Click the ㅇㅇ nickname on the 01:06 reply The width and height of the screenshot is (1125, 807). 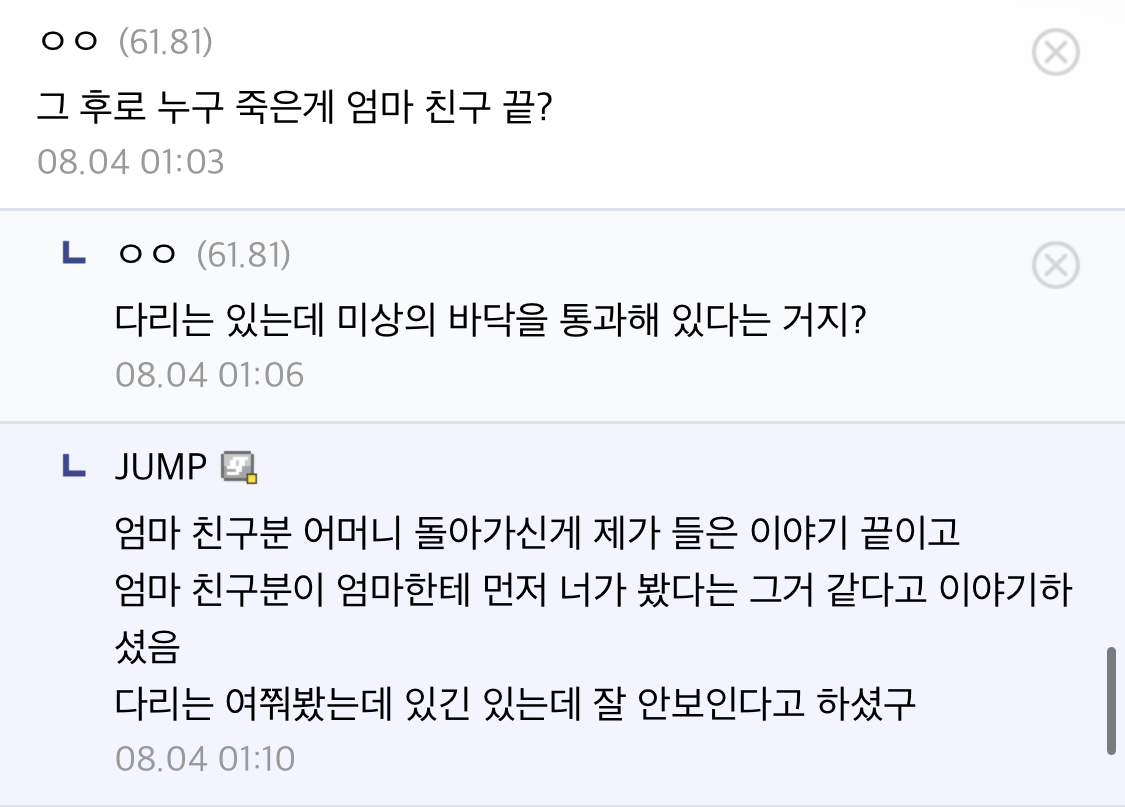147,256
